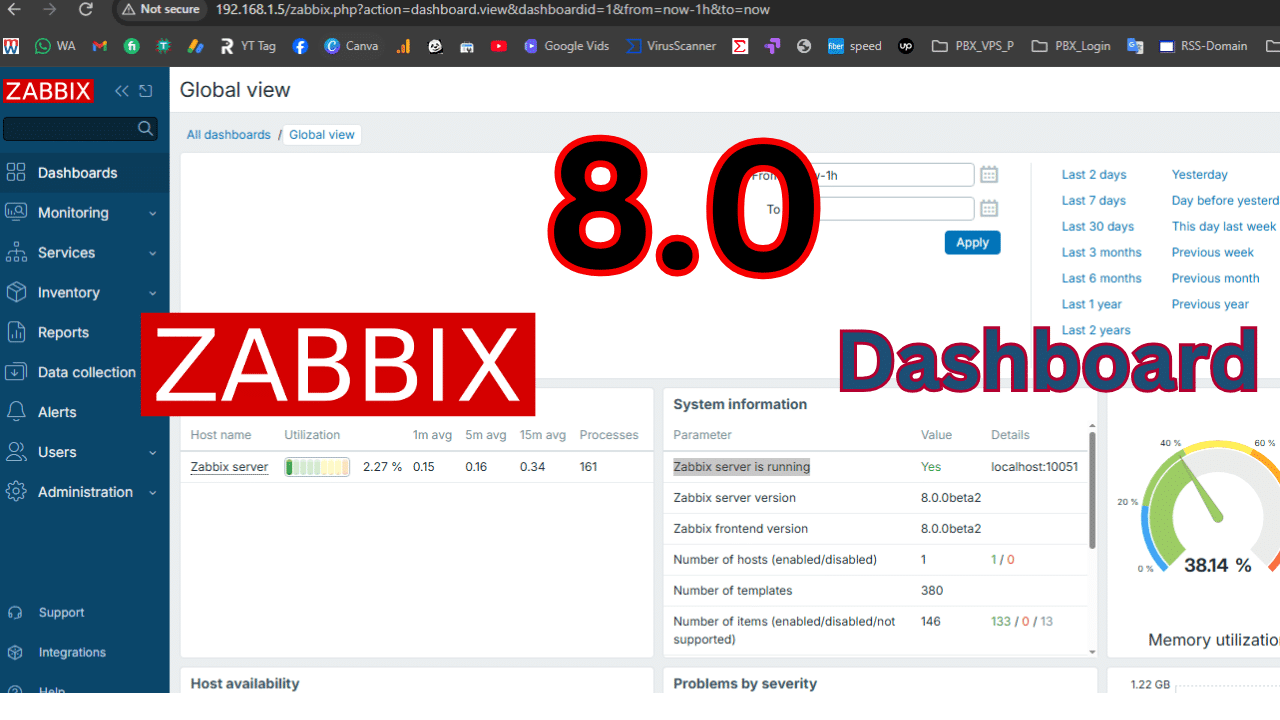Image resolution: width=1280 pixels, height=720 pixels.
Task: Select the Last 30 days time range
Action: 1098,227
